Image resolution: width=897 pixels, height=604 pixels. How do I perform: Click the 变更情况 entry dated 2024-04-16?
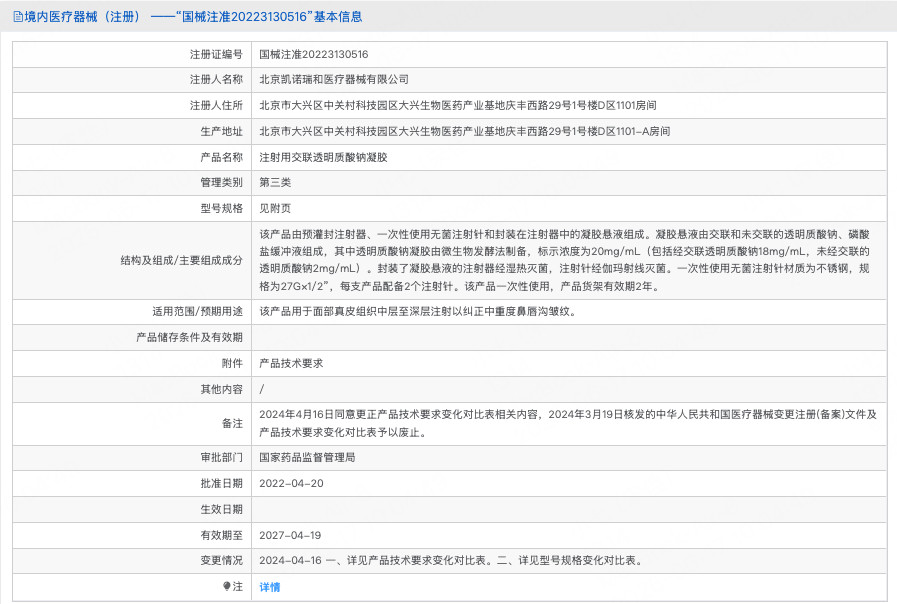click(451, 561)
